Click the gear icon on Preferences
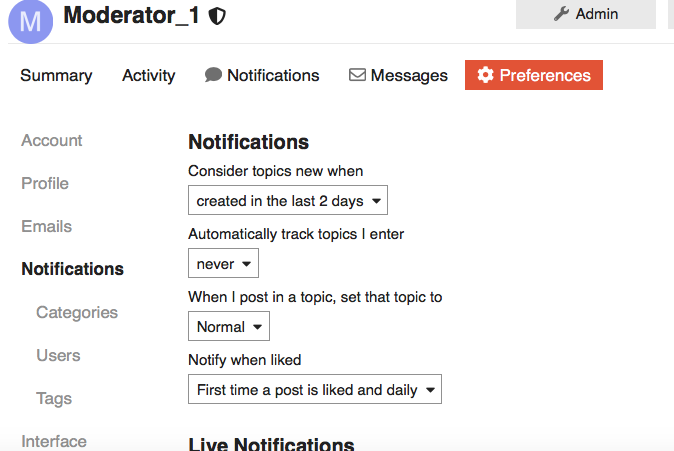Screen dimensions: 674x451 coord(486,75)
